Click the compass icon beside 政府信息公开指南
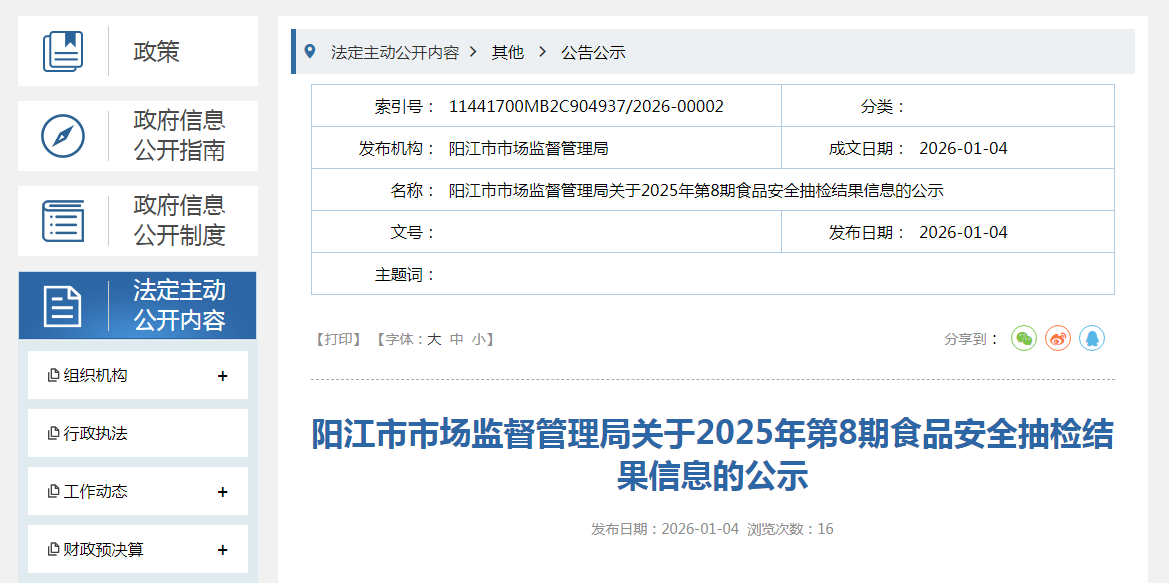Image resolution: width=1169 pixels, height=583 pixels. point(64,136)
